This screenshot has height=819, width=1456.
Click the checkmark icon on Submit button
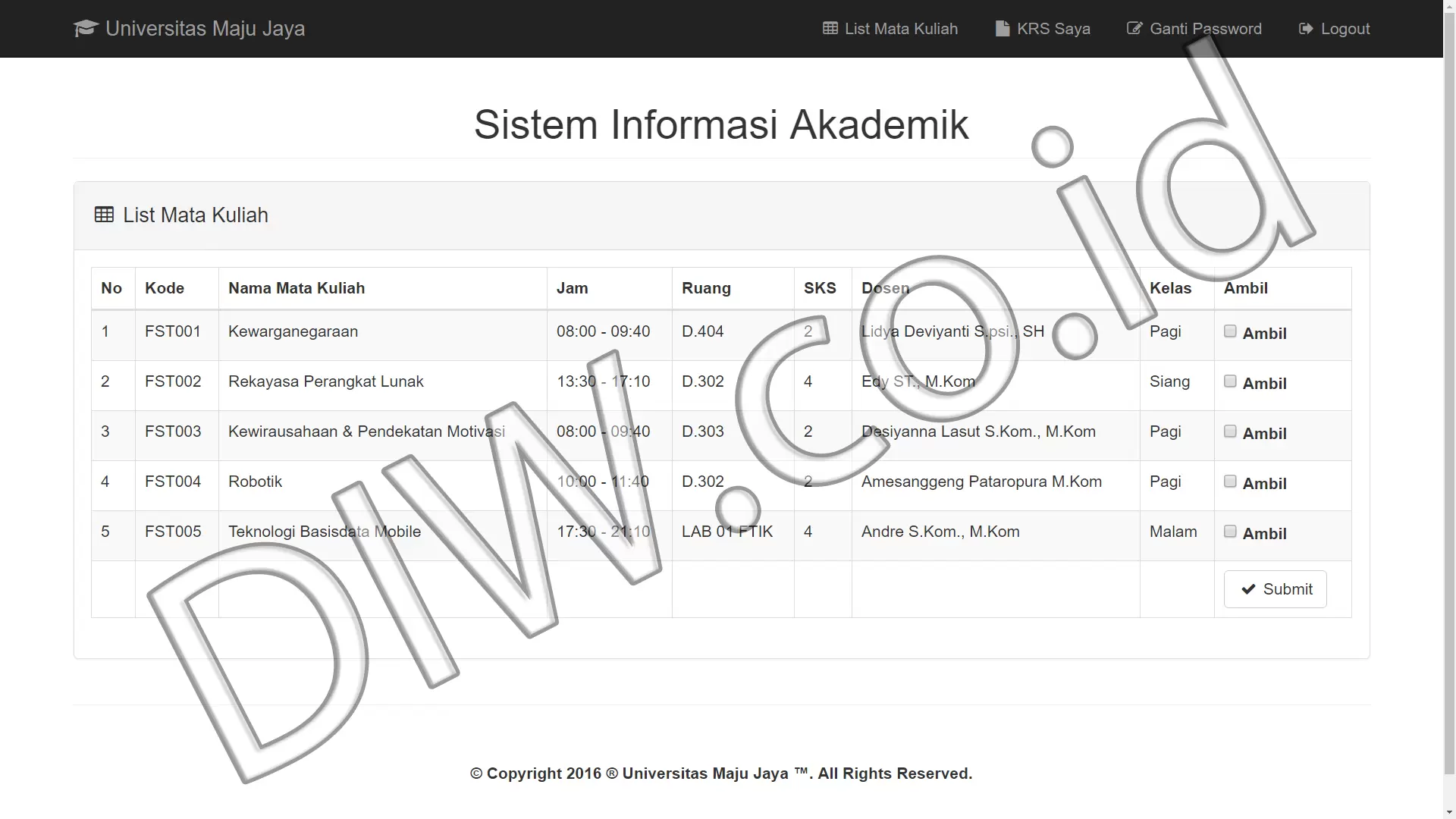1248,589
